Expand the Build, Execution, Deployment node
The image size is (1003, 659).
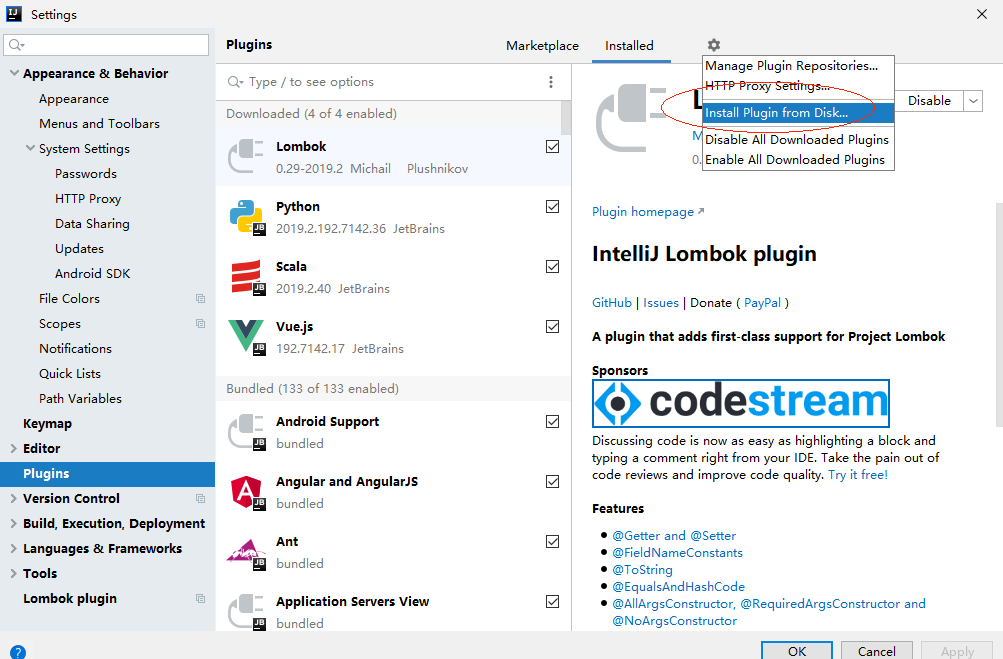[13, 523]
